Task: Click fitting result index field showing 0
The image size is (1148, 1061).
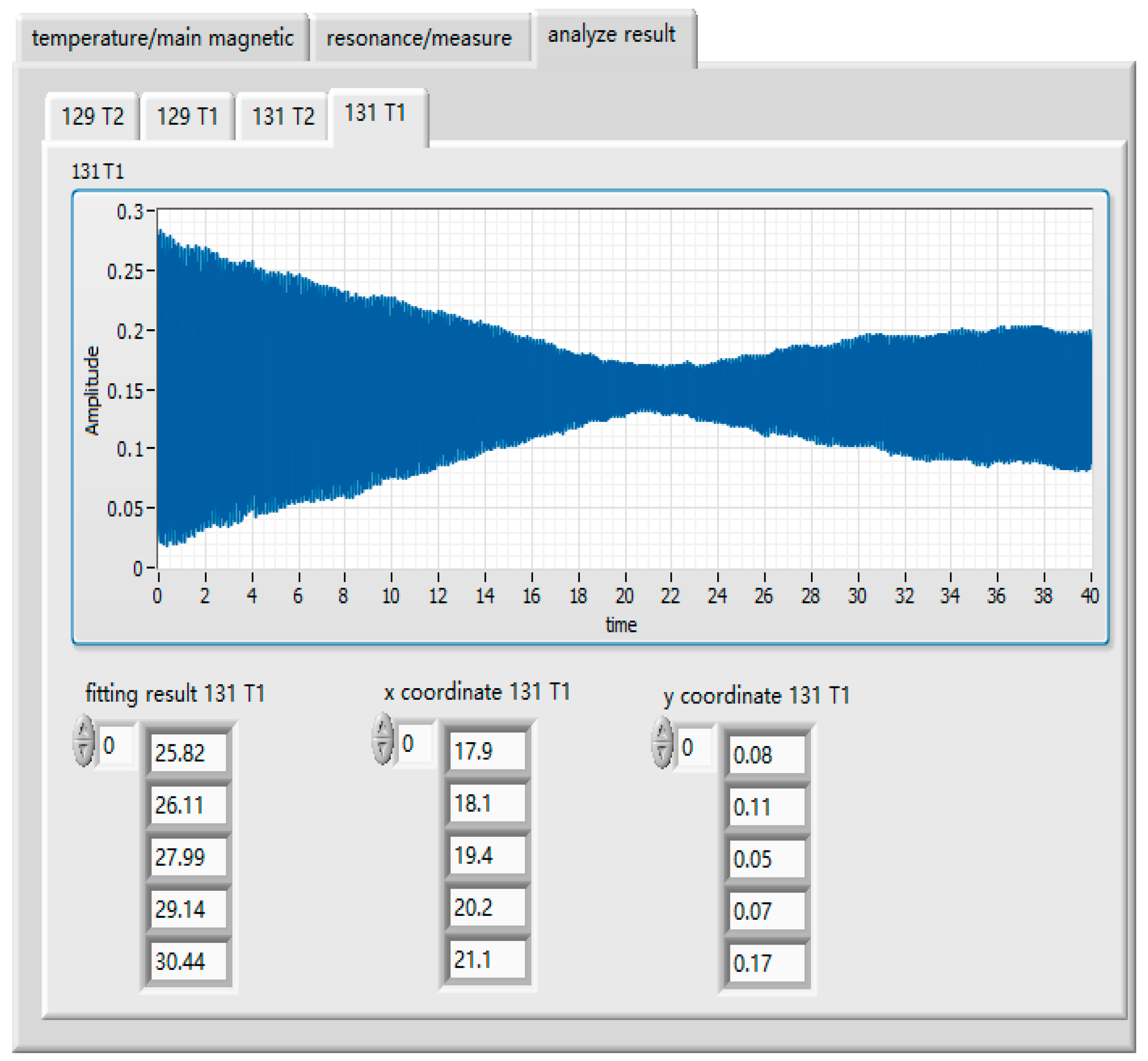Action: pyautogui.click(x=116, y=746)
